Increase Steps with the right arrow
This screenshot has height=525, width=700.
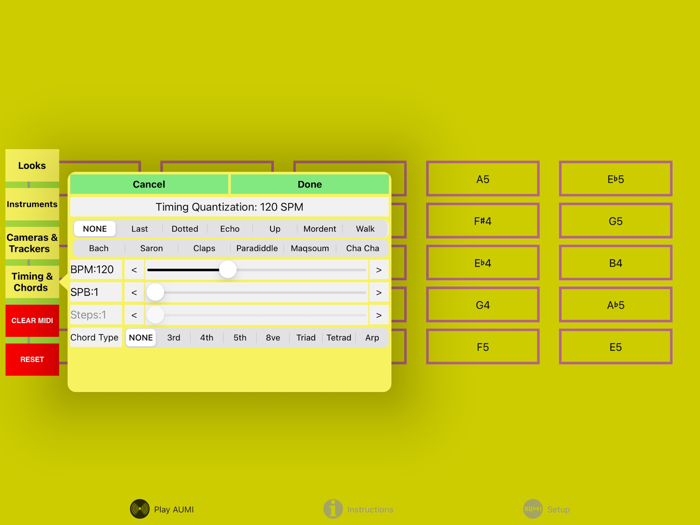coord(379,315)
